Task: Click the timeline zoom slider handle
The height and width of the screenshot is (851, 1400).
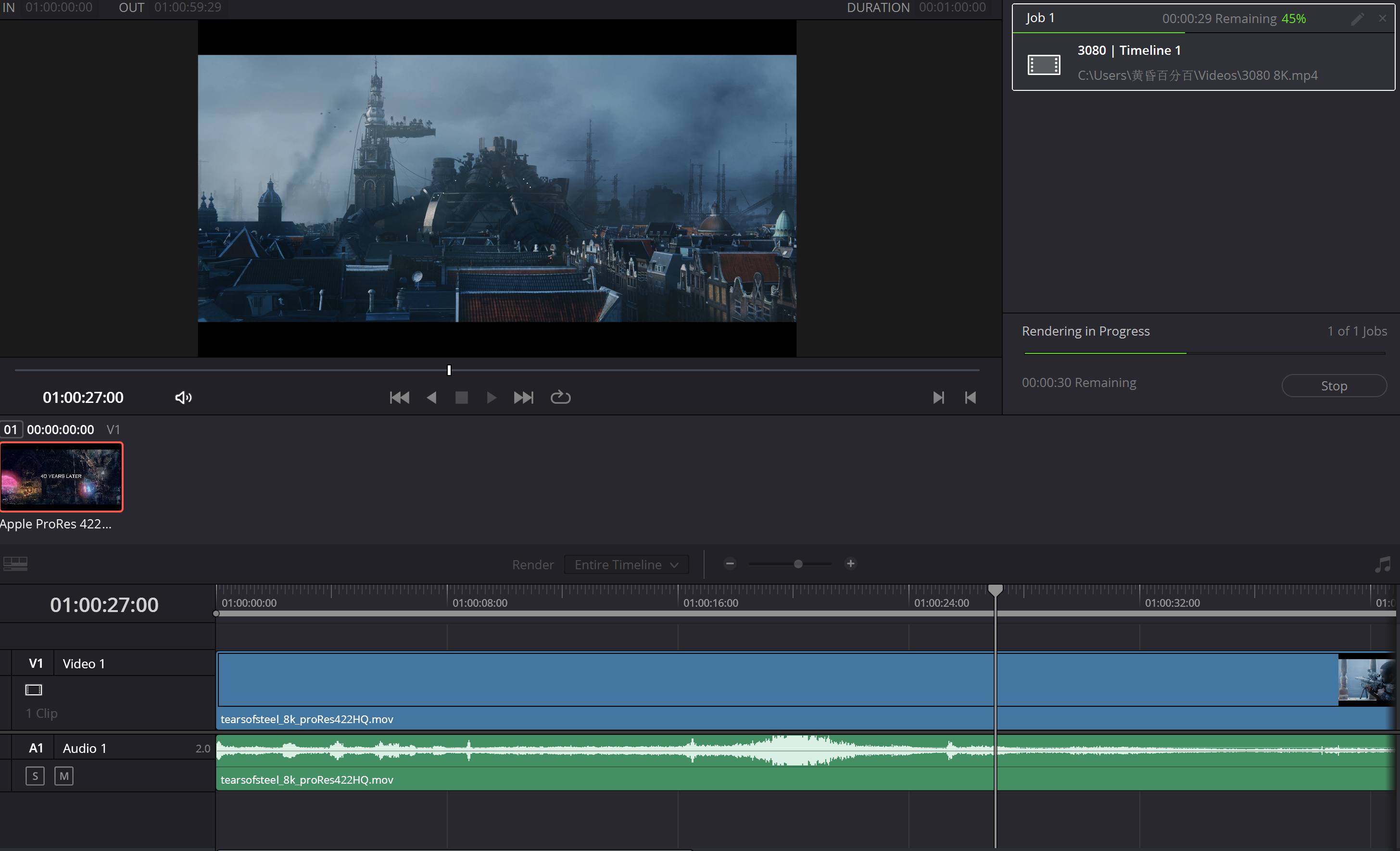Action: 798,564
